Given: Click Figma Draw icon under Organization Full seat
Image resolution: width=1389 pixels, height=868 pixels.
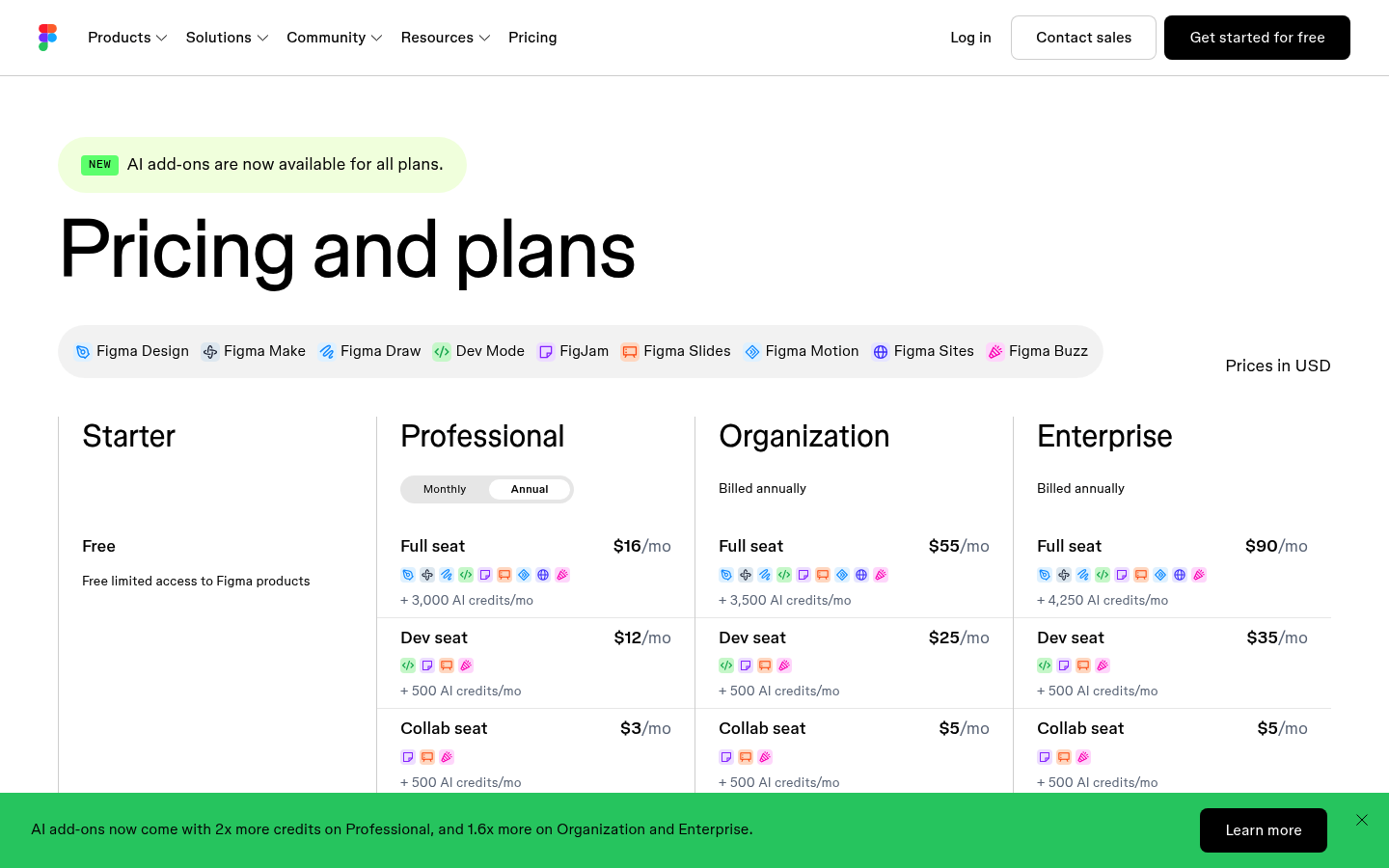Looking at the screenshot, I should click(x=765, y=575).
